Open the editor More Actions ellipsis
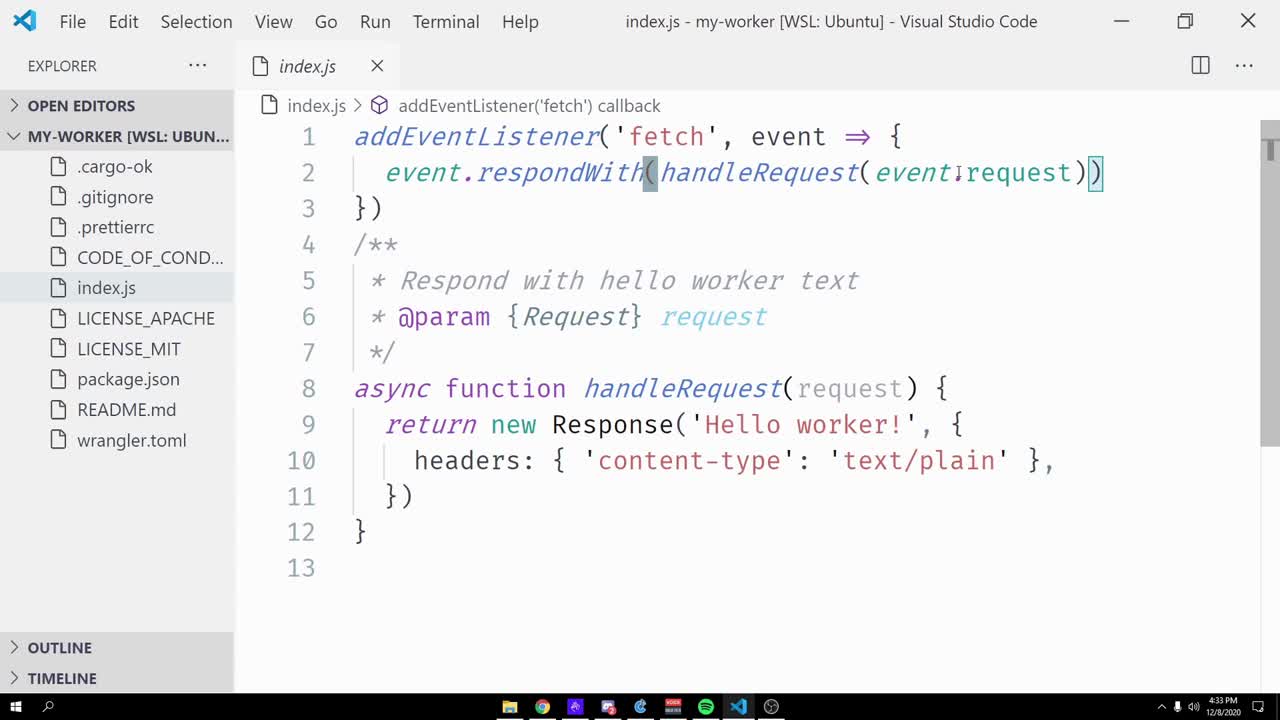The image size is (1280, 720). (x=1244, y=66)
